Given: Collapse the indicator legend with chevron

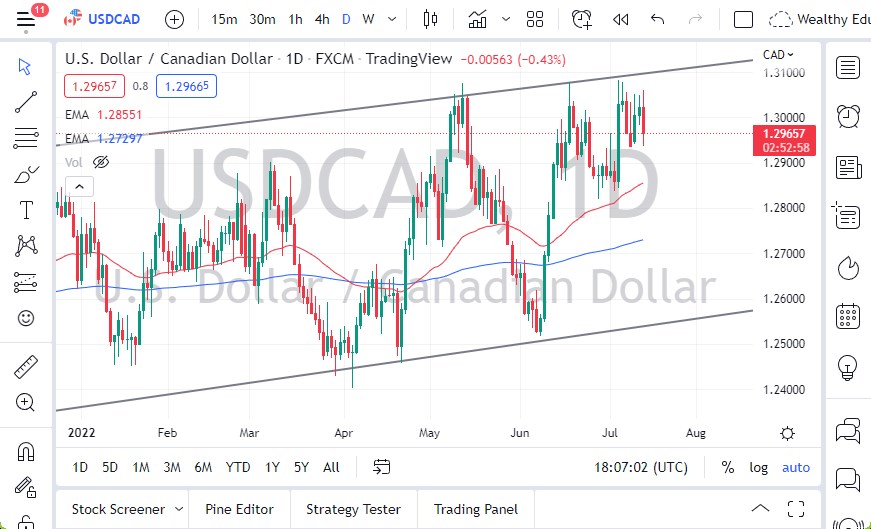Looking at the screenshot, I should (79, 187).
